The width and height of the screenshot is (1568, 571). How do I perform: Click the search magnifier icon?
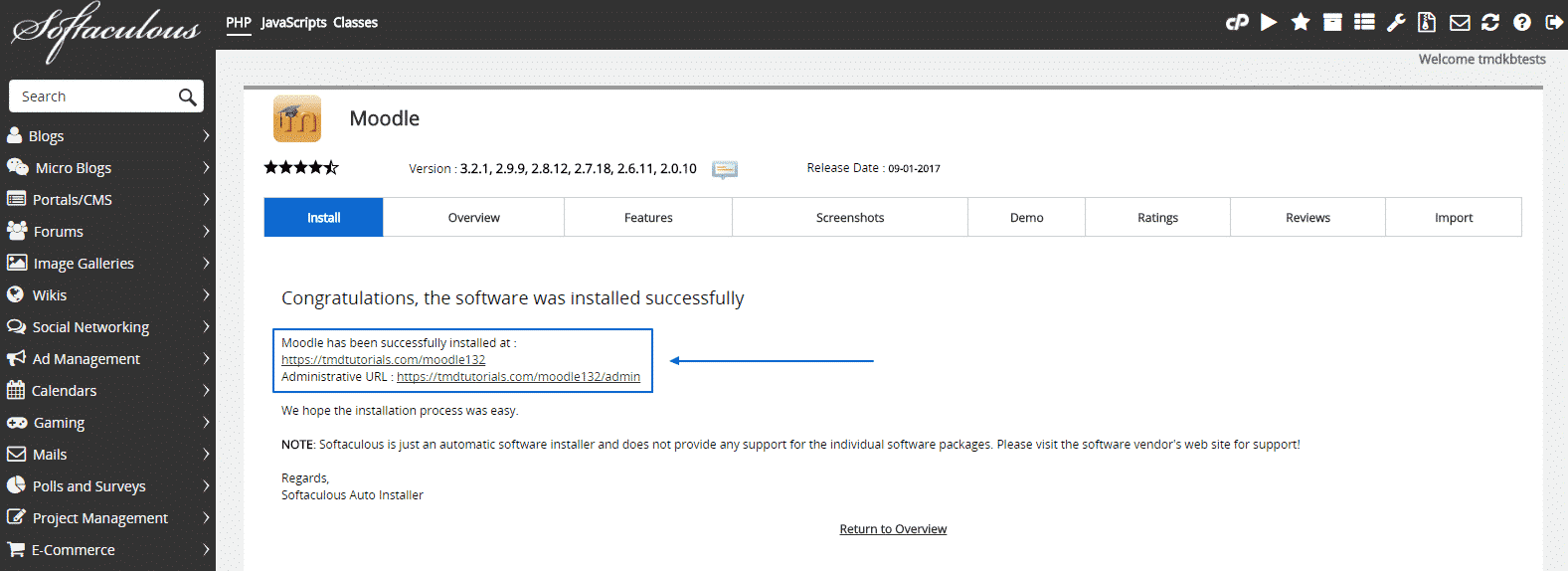pyautogui.click(x=187, y=96)
